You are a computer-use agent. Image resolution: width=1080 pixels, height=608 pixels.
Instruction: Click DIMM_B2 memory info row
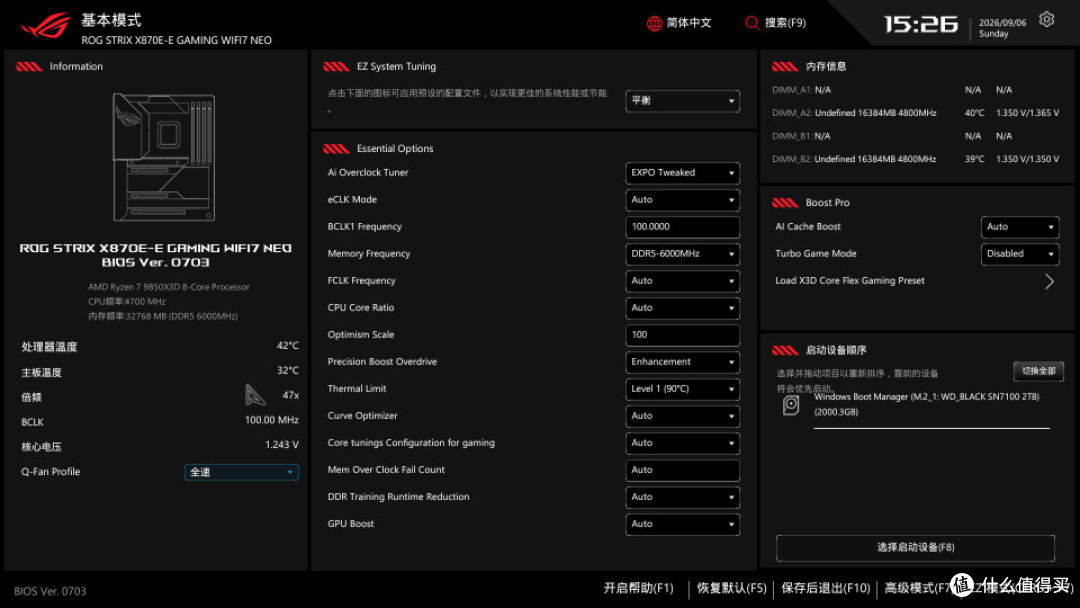pos(915,159)
